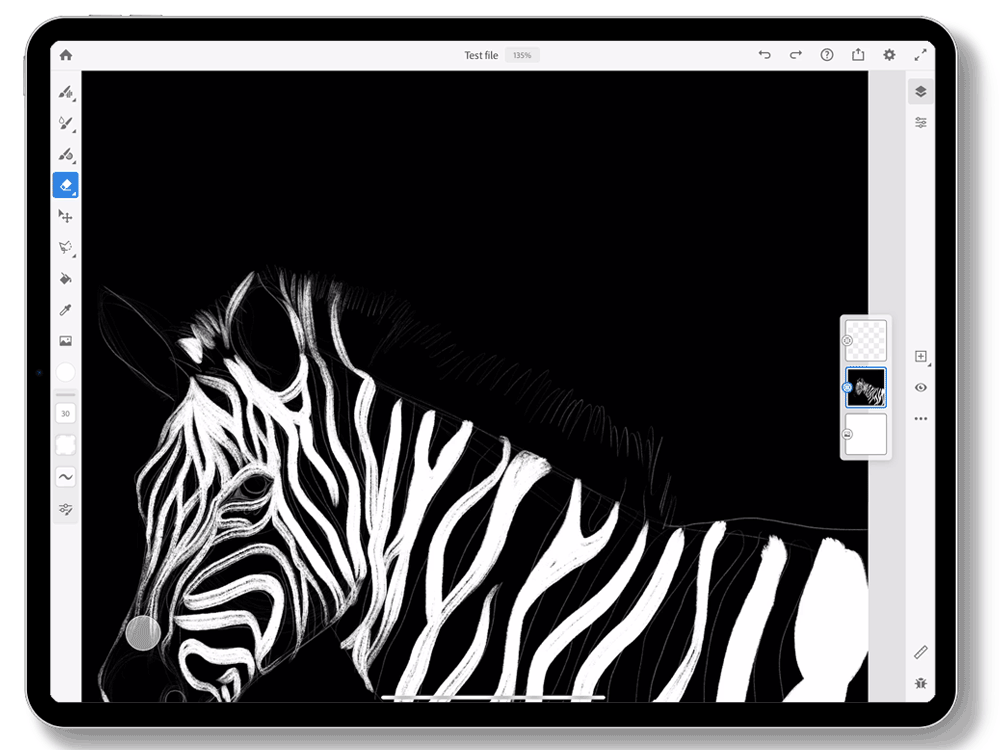Open the brush smoothing control

(66, 476)
